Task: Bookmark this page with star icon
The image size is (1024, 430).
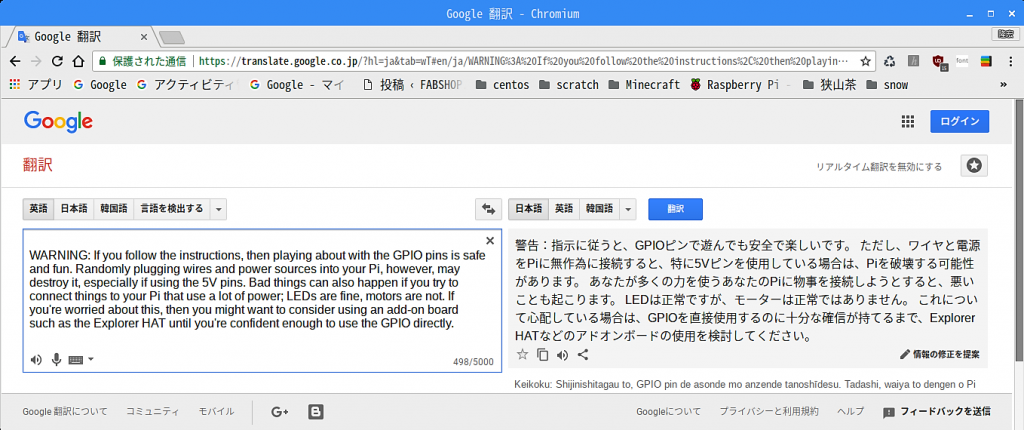Action: (865, 61)
